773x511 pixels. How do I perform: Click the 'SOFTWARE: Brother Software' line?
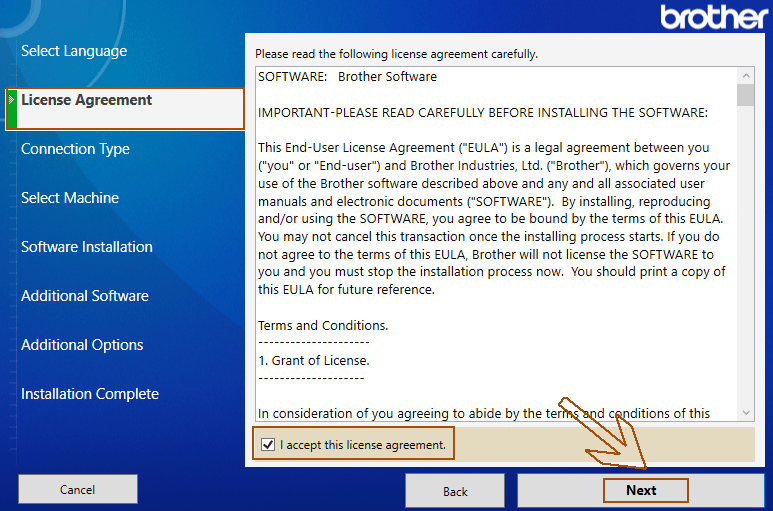(348, 77)
